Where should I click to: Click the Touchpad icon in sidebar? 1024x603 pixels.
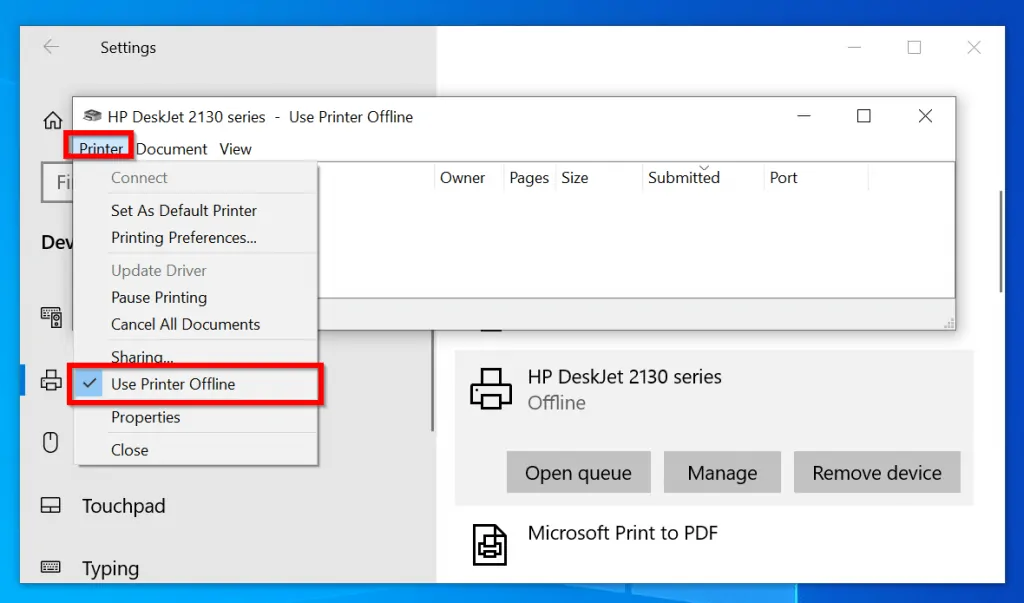(51, 506)
